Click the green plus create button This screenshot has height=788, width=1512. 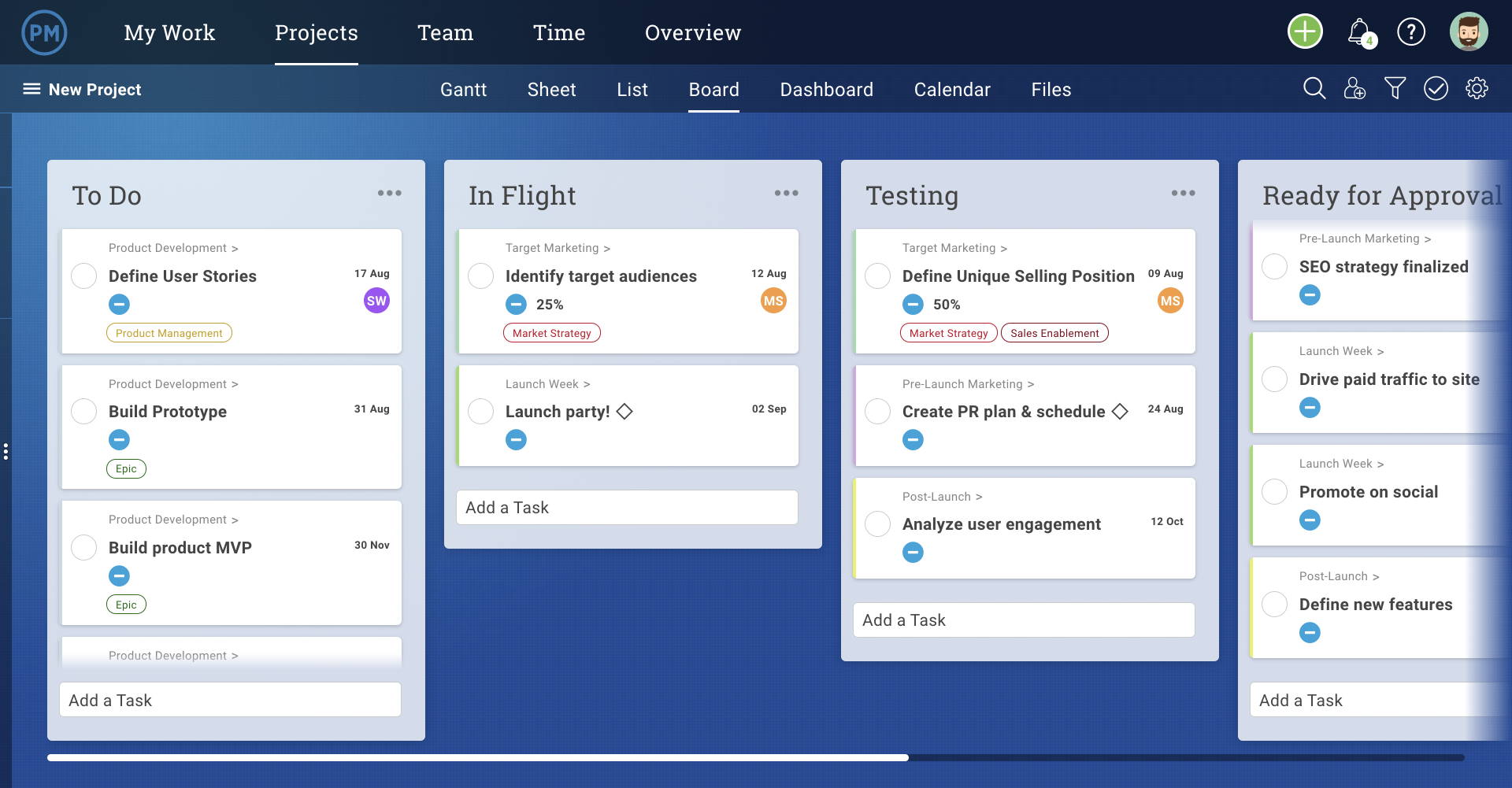coord(1304,31)
